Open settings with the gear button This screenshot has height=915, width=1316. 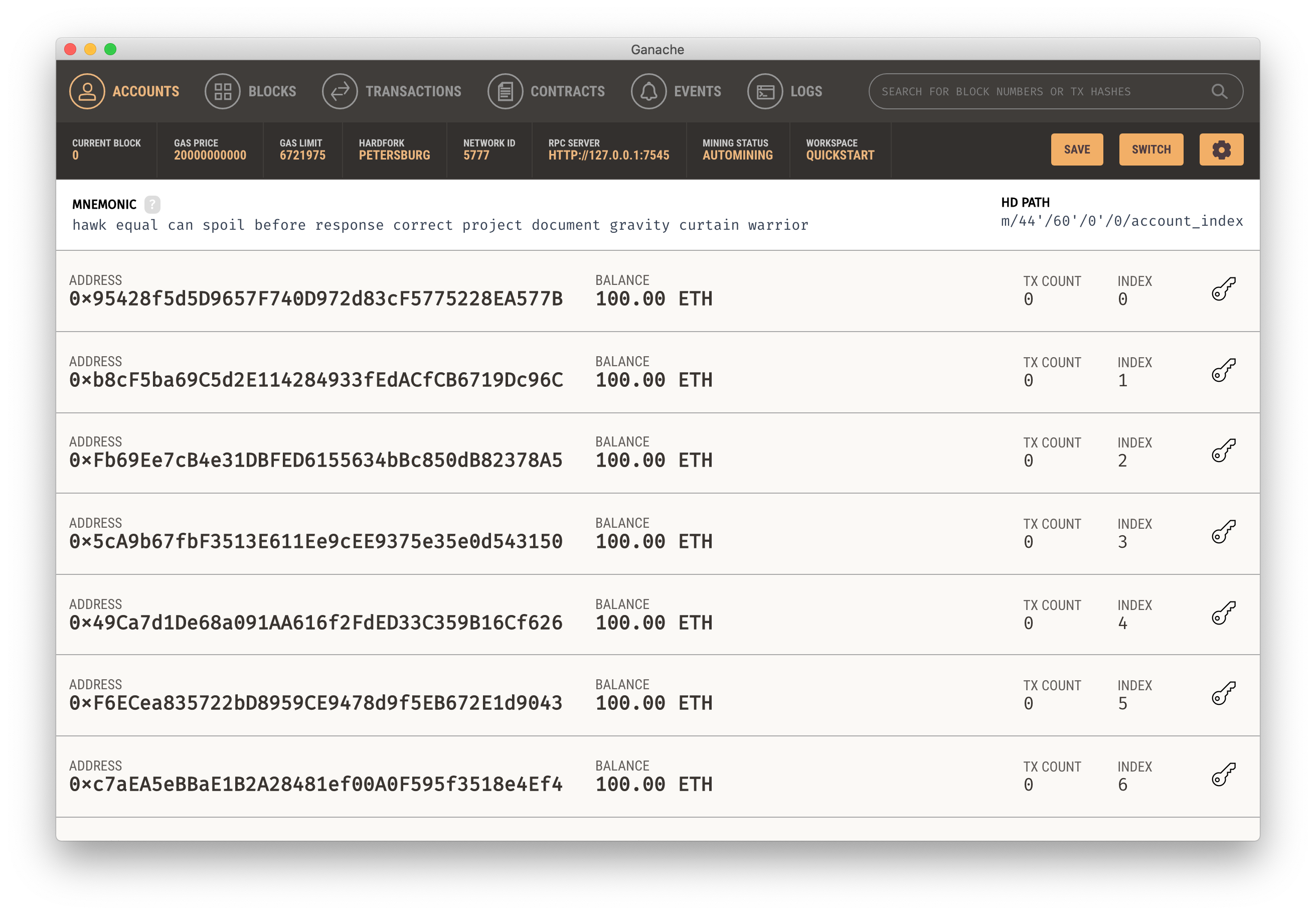click(x=1221, y=149)
